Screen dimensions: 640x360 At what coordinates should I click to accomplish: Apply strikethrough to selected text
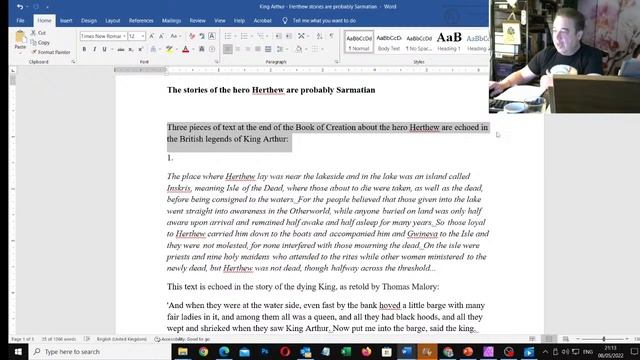[x=120, y=49]
